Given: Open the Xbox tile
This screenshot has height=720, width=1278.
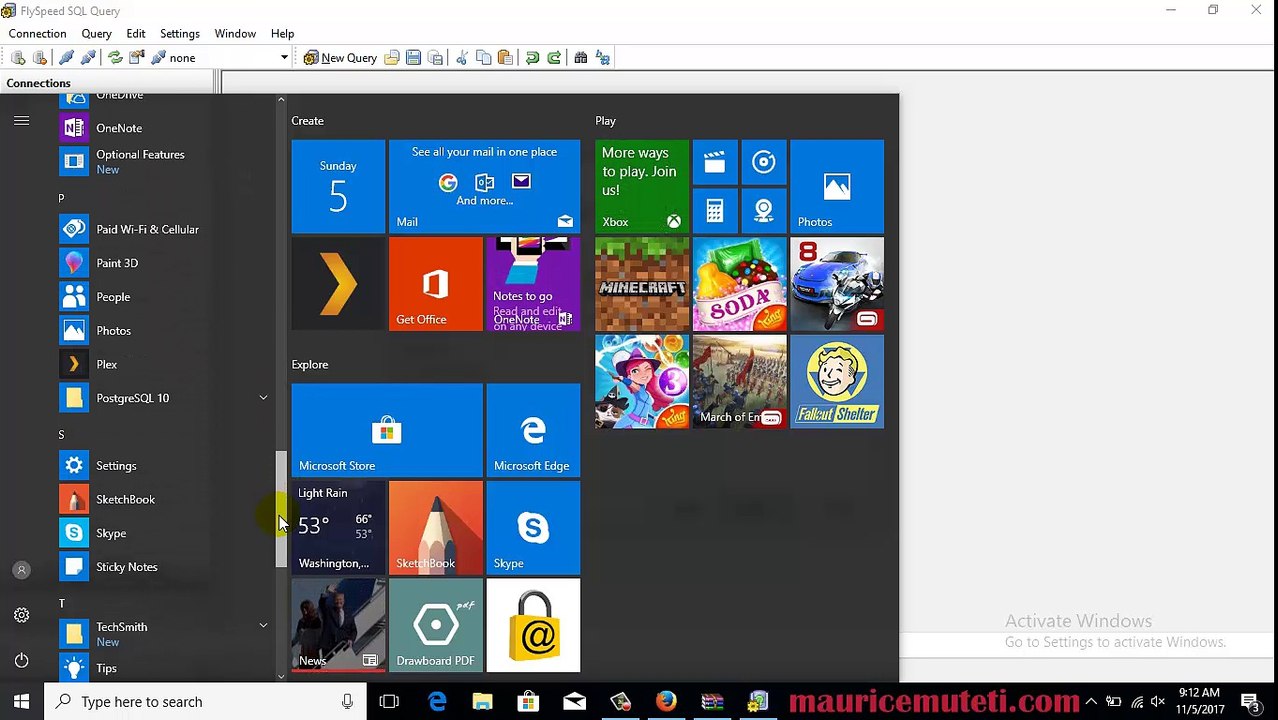Looking at the screenshot, I should coord(642,187).
